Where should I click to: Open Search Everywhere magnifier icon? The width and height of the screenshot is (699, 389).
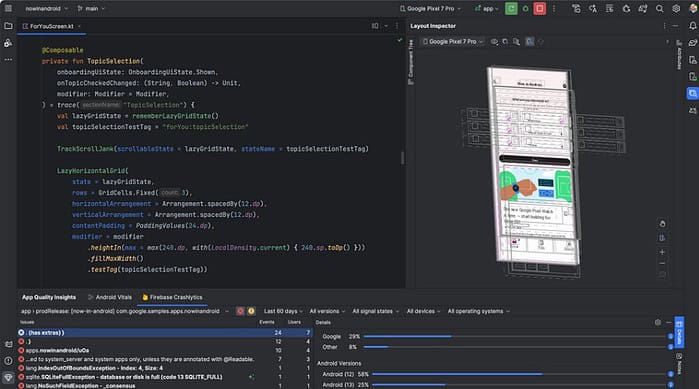(659, 8)
